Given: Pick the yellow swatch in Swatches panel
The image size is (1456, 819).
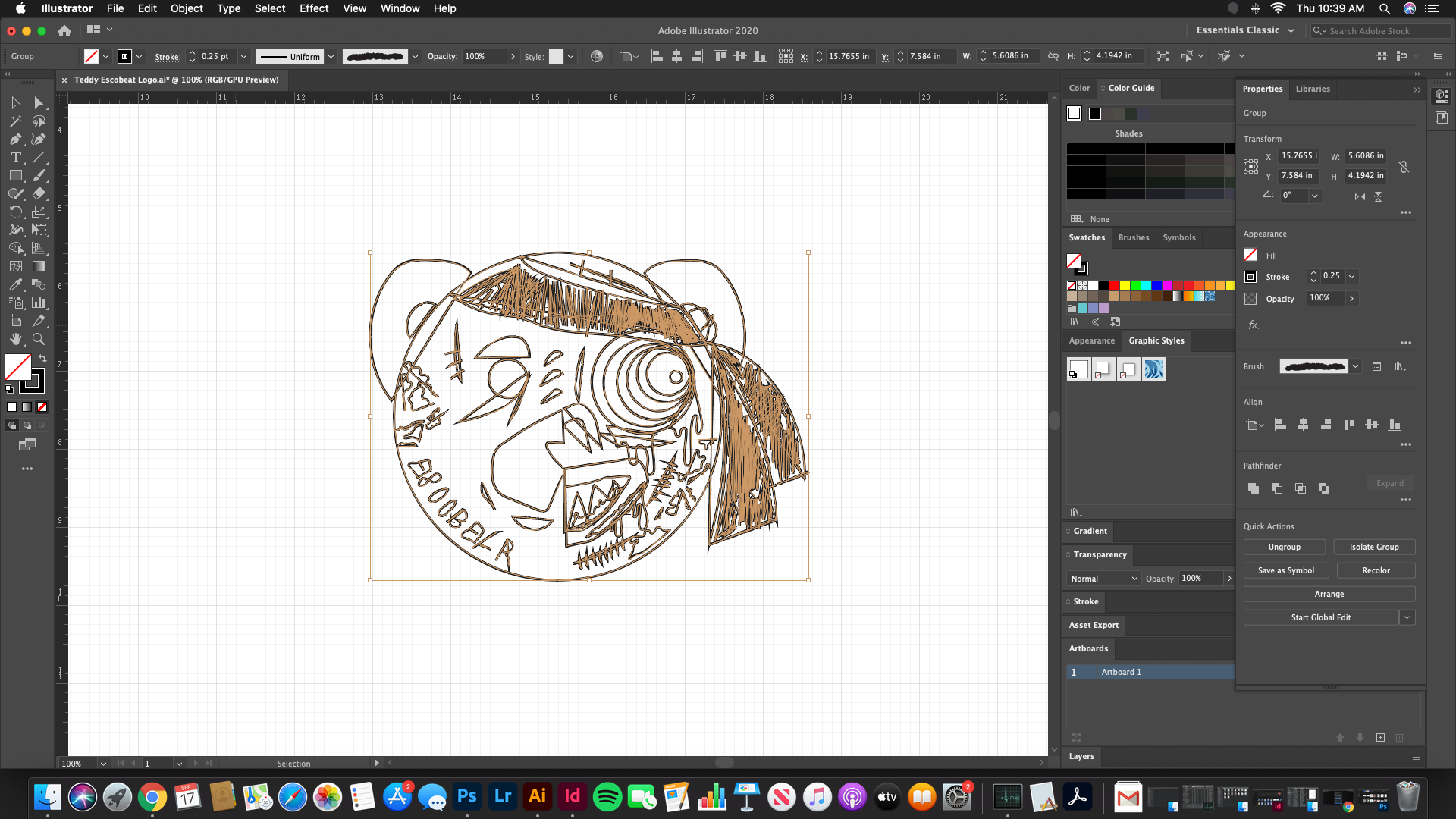Looking at the screenshot, I should point(1125,286).
